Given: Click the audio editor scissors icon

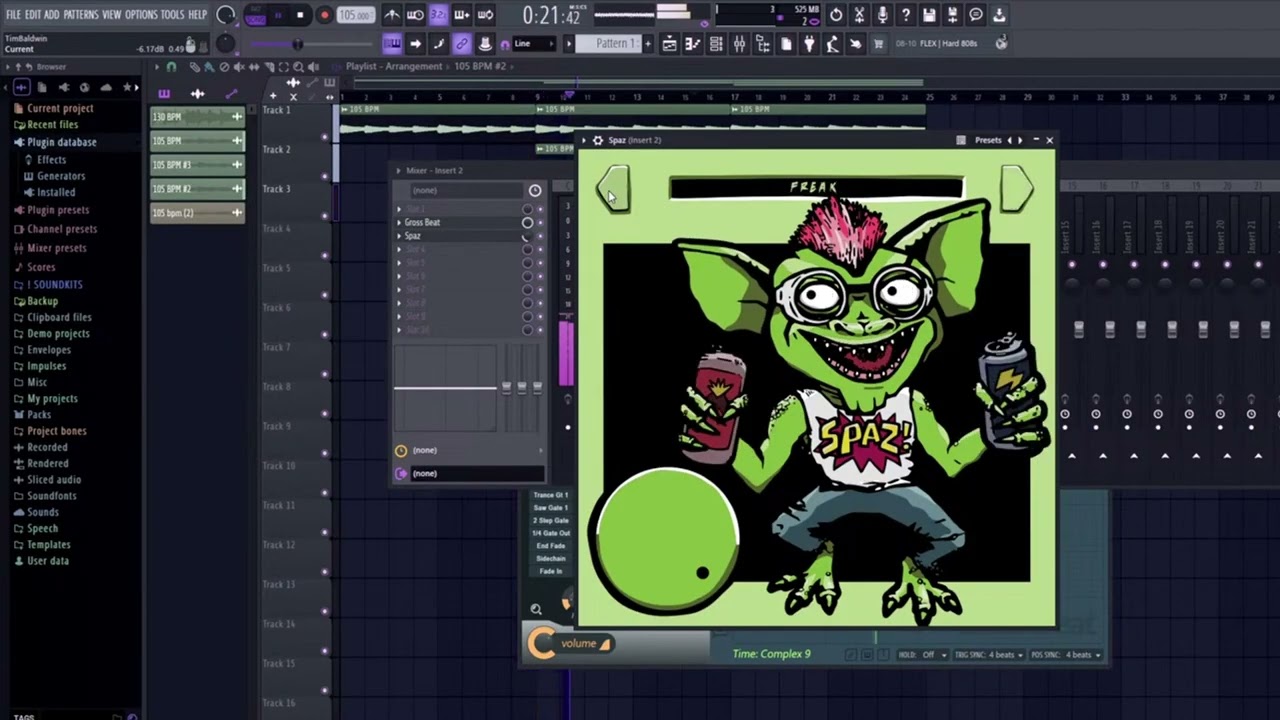Looking at the screenshot, I should coord(859,15).
